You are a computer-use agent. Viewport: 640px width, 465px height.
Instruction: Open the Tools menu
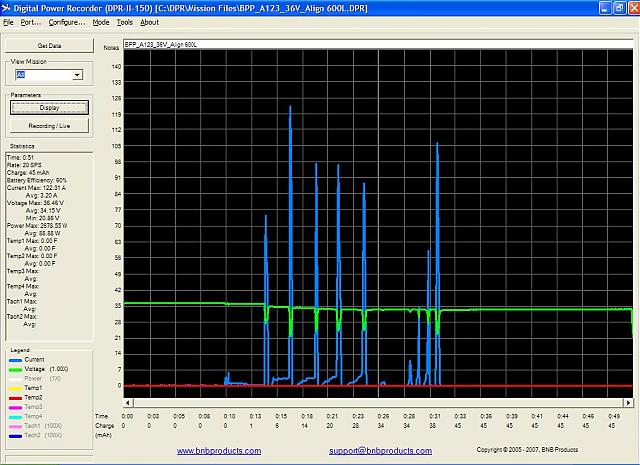pyautogui.click(x=124, y=21)
